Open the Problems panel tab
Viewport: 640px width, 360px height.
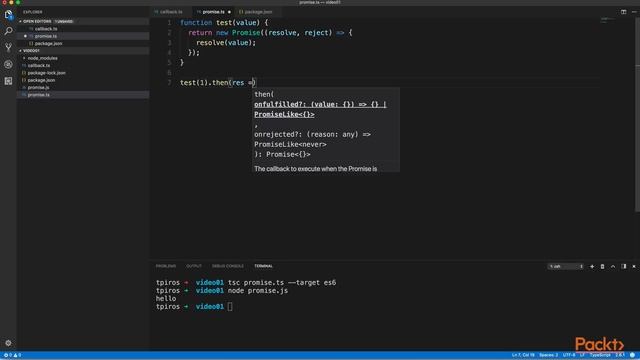(166, 266)
